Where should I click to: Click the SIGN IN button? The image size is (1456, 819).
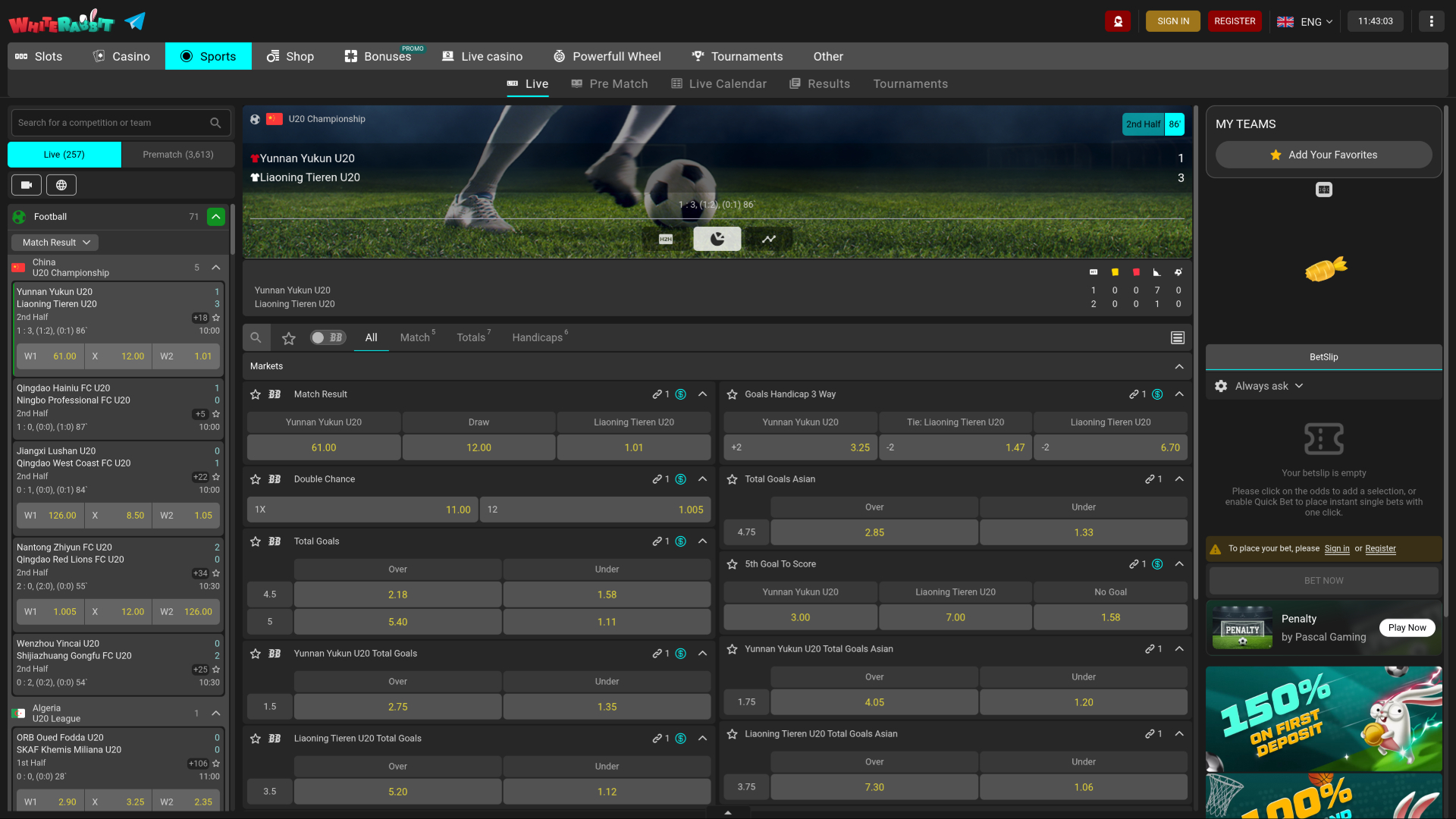tap(1173, 21)
